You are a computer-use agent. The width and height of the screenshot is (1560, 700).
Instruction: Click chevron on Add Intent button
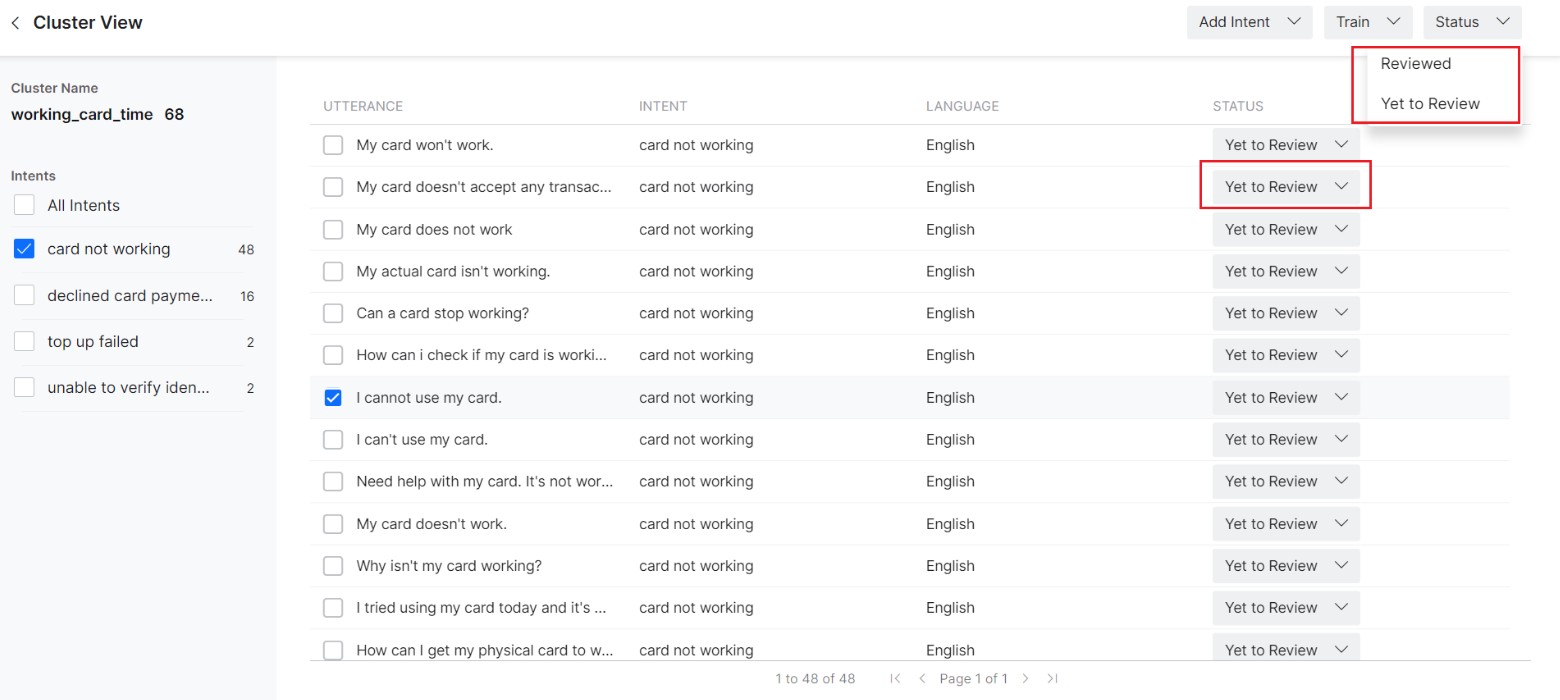coord(1293,22)
